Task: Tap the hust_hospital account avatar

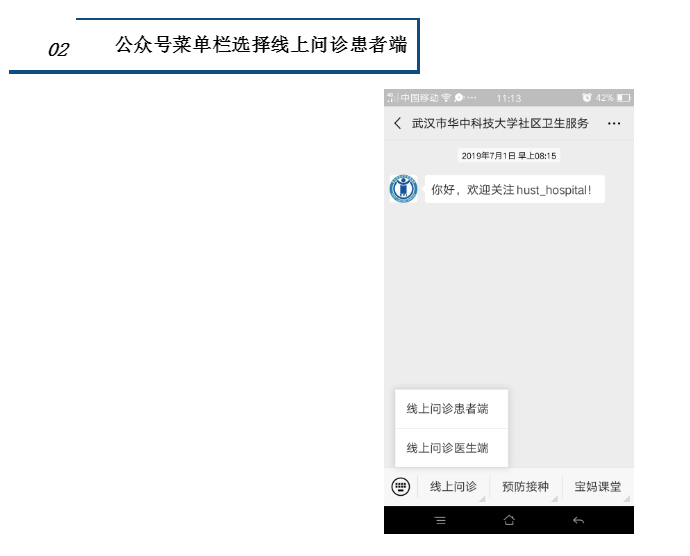Action: (403, 189)
